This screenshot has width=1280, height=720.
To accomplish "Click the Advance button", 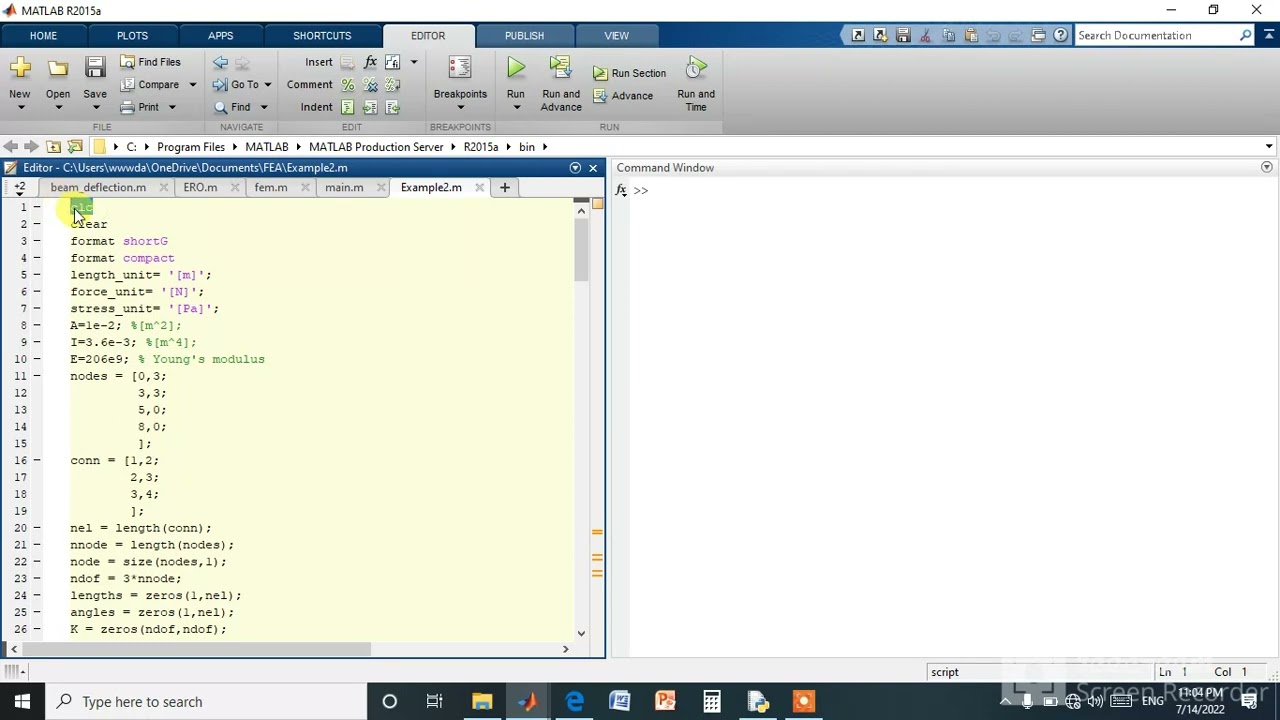I will [623, 96].
